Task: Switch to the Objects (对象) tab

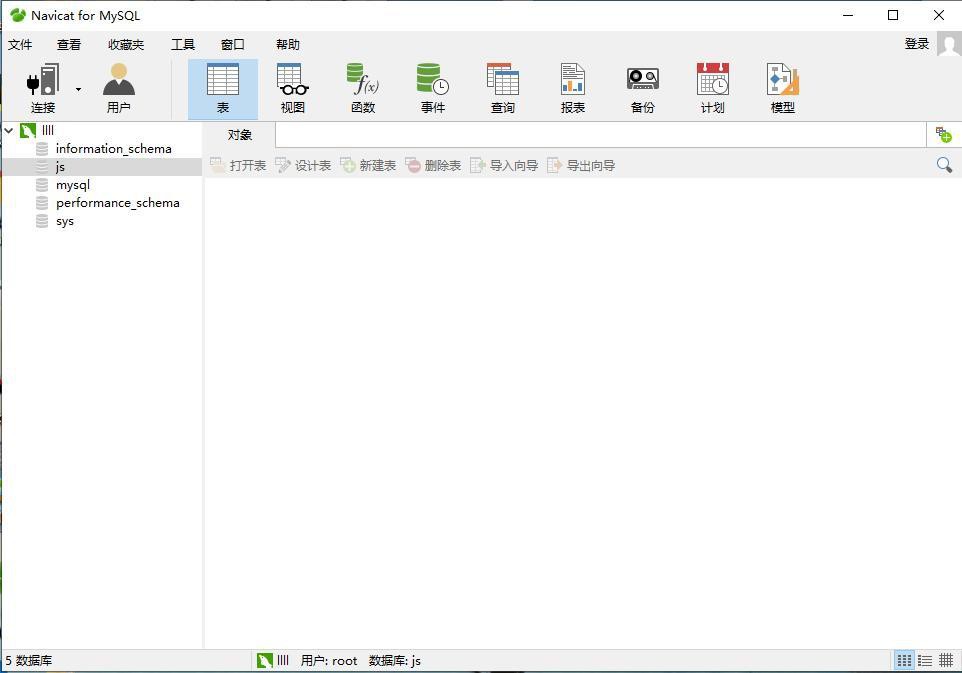Action: 239,135
